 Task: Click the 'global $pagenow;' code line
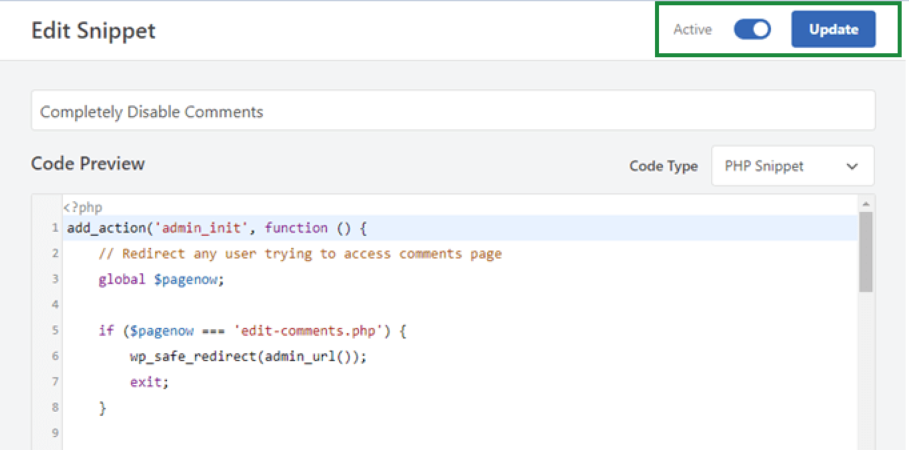[x=161, y=279]
